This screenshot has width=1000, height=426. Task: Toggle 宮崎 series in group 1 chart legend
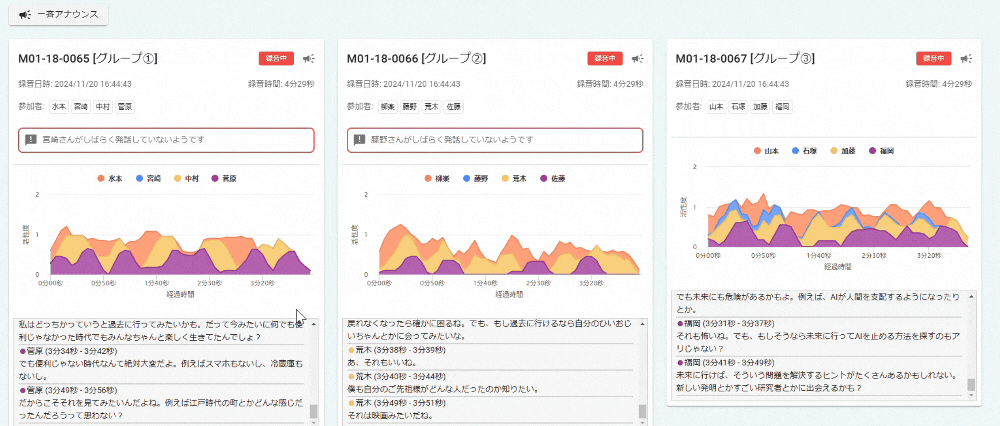click(148, 178)
